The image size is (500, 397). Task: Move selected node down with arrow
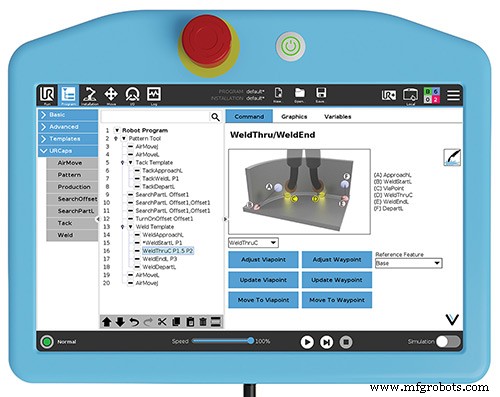pyautogui.click(x=120, y=322)
